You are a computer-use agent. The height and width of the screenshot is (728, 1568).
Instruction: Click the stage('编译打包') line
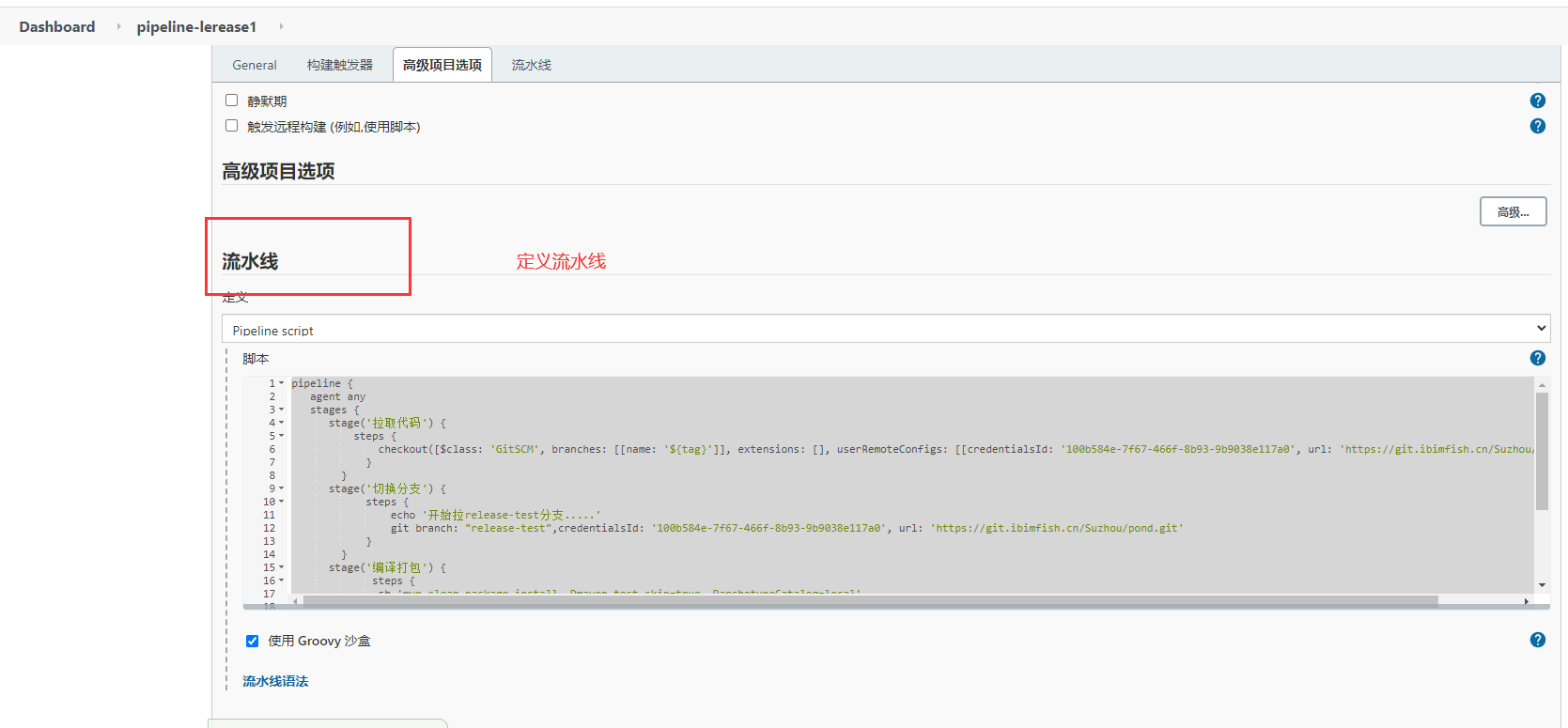pos(387,567)
